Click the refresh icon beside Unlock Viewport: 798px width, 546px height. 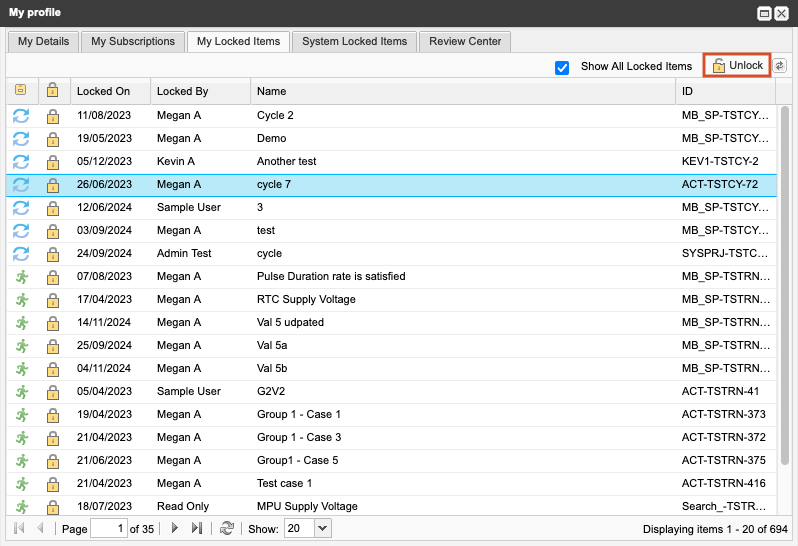click(x=780, y=66)
